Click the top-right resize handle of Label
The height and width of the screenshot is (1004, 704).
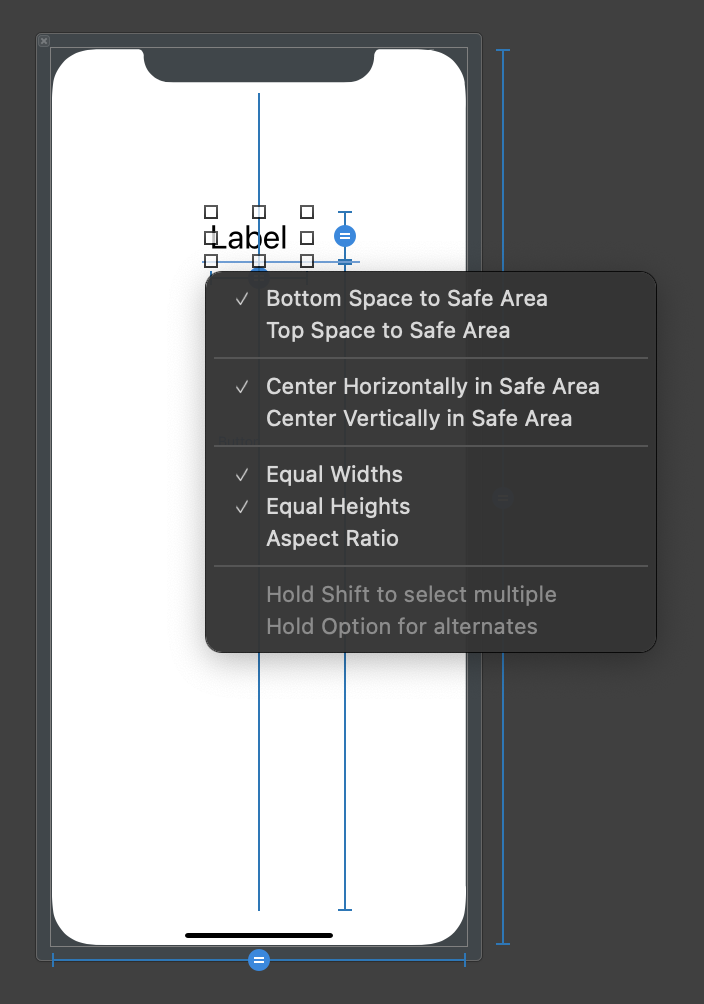[307, 212]
